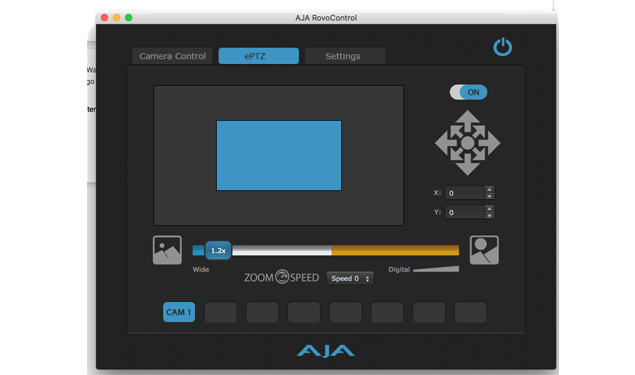The width and height of the screenshot is (635, 375).
Task: Click the yellow minimize window button
Action: click(117, 17)
